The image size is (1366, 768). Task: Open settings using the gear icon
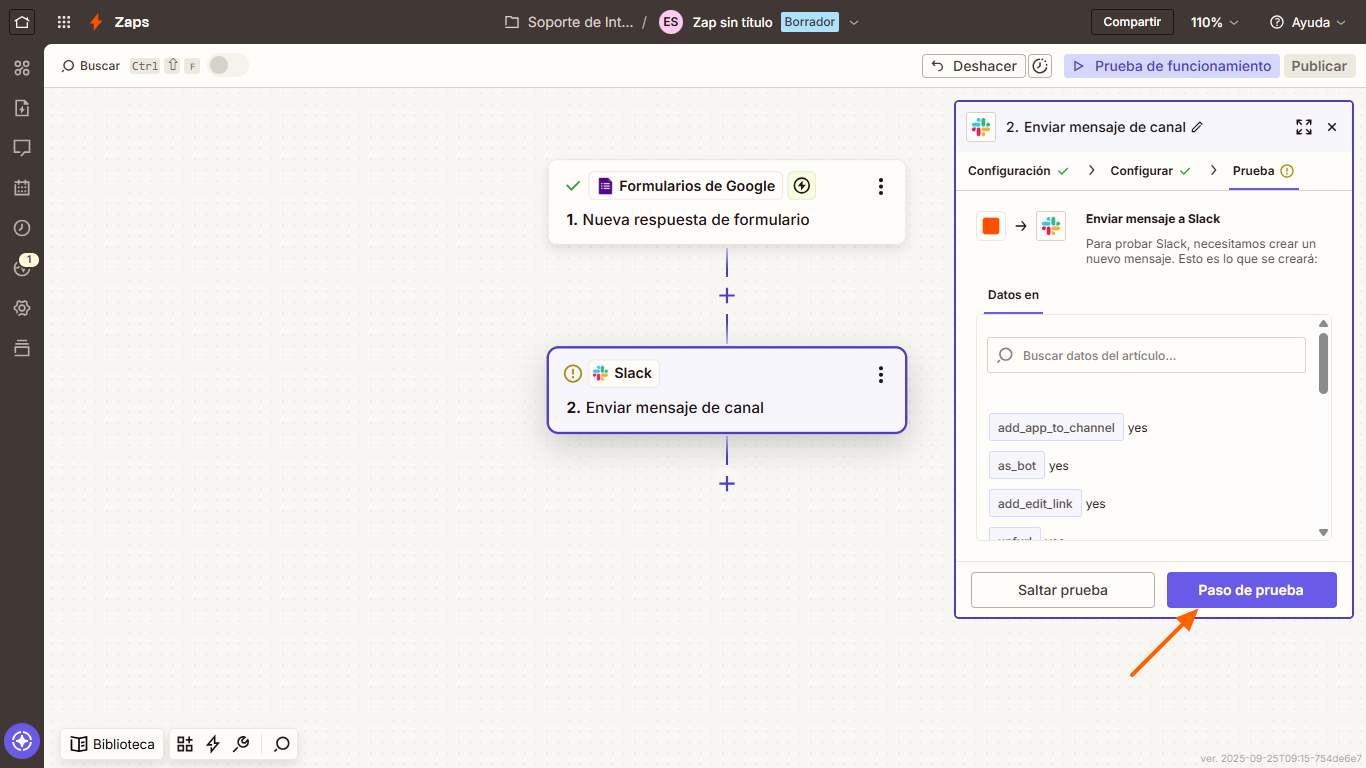click(22, 308)
